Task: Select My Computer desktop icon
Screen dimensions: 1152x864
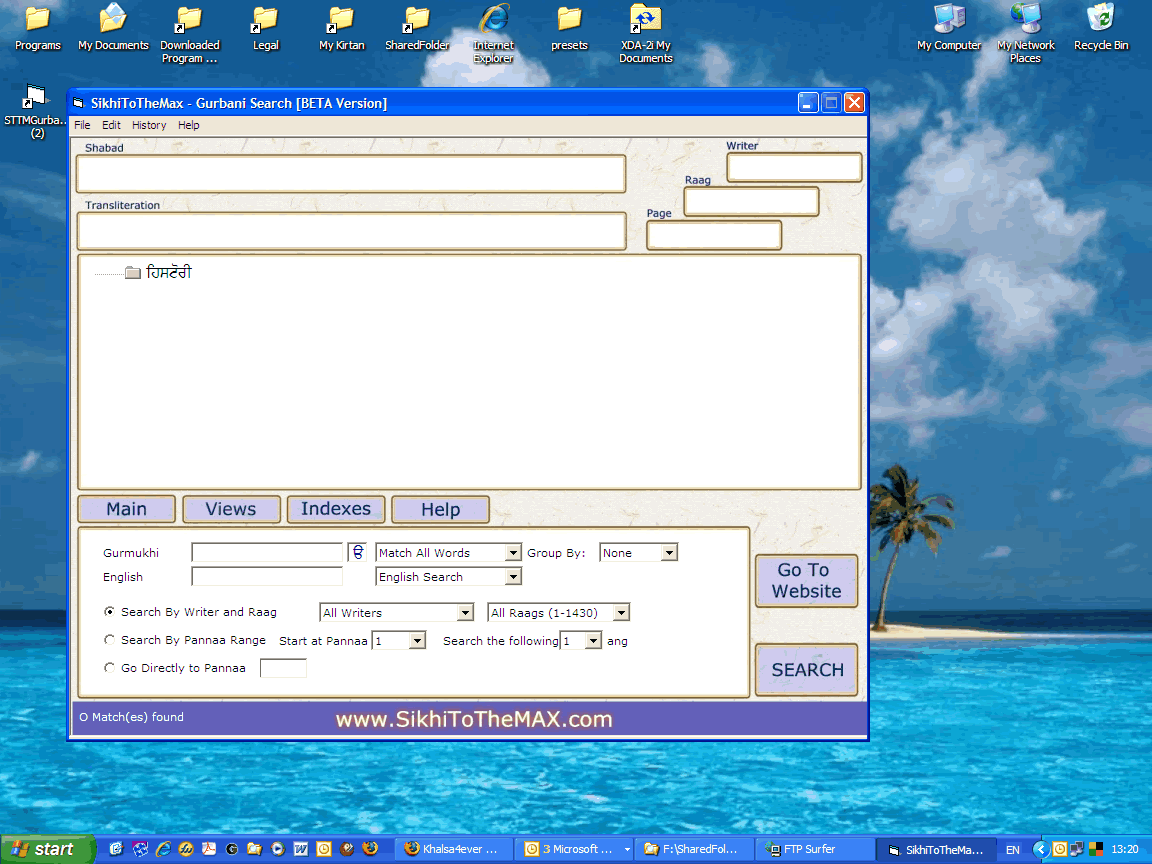Action: (x=949, y=28)
